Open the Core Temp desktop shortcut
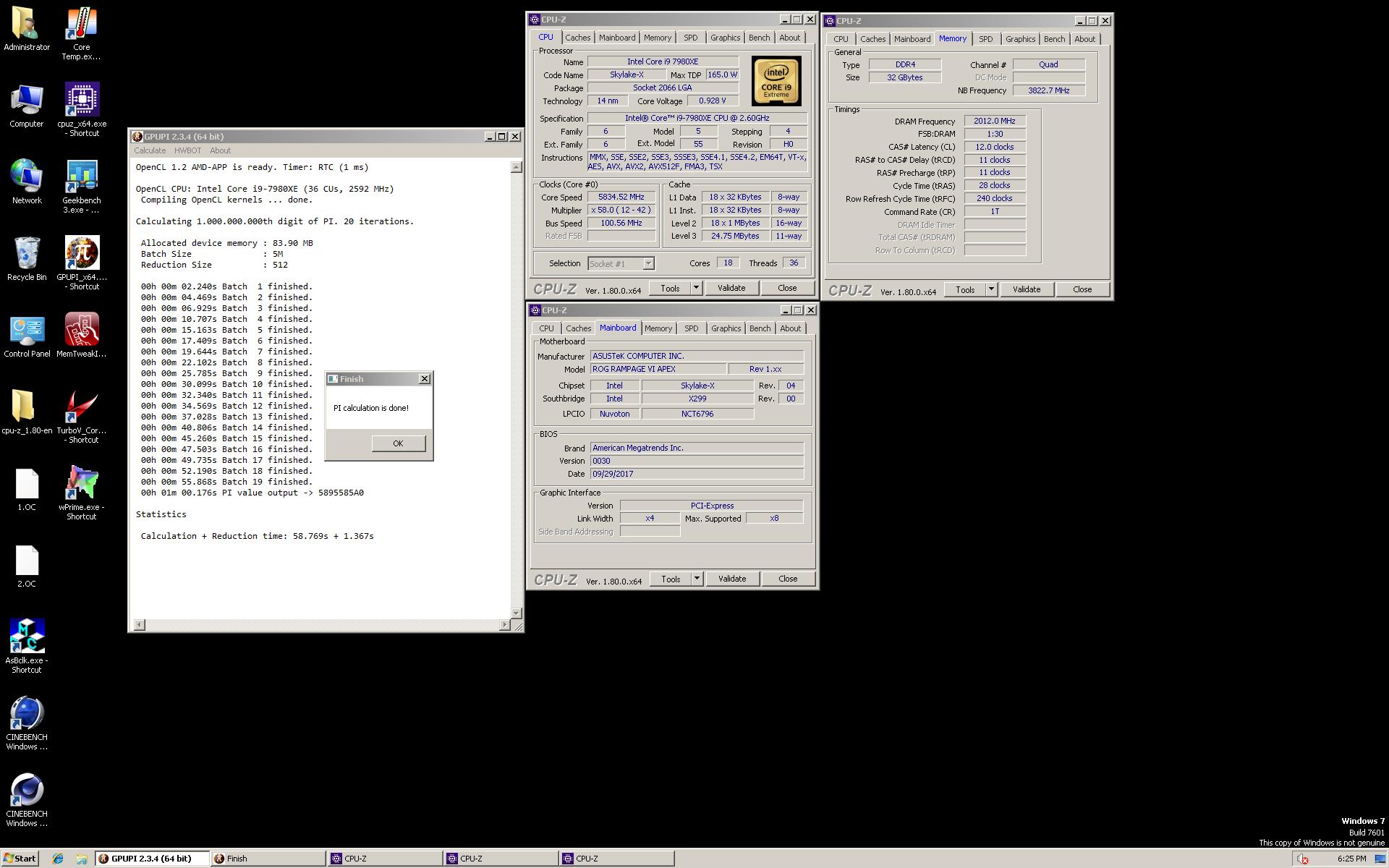The width and height of the screenshot is (1389, 868). pos(81,24)
